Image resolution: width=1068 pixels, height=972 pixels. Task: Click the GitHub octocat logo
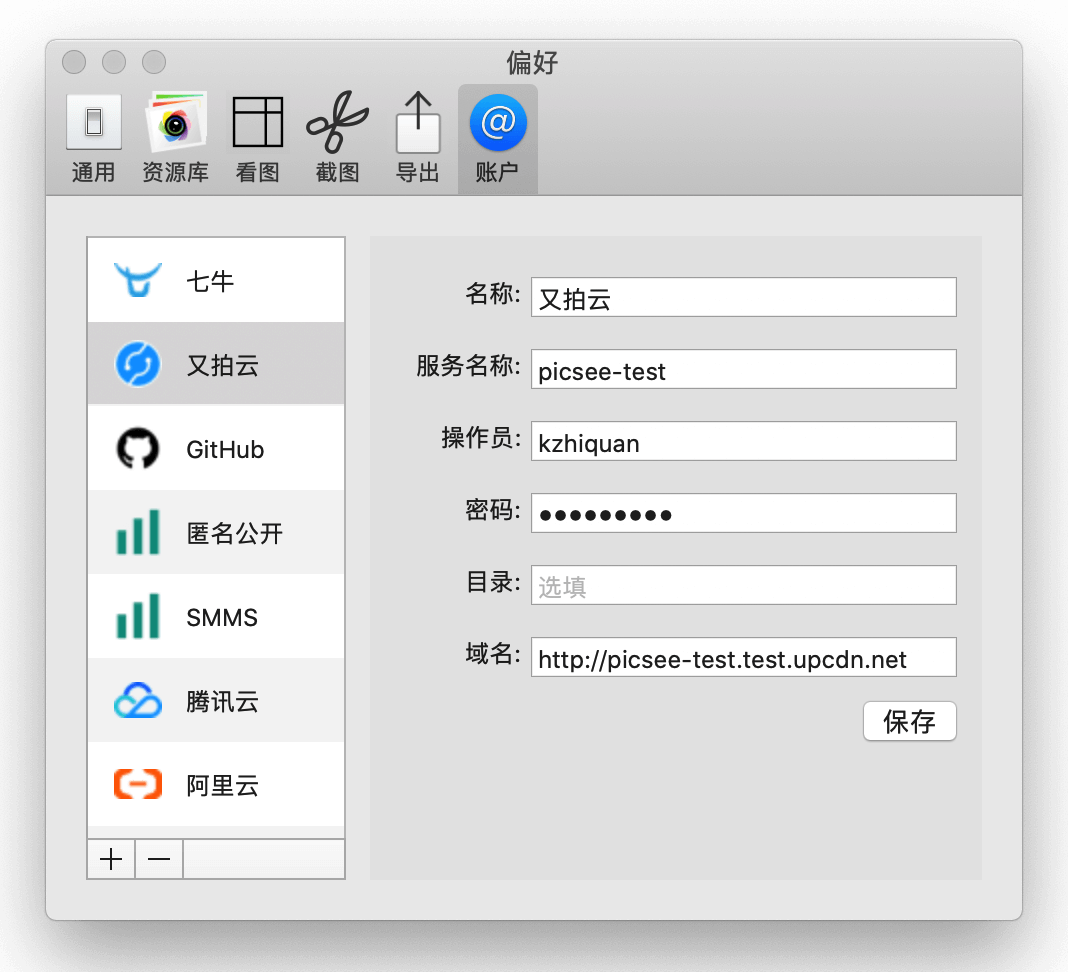[x=138, y=448]
